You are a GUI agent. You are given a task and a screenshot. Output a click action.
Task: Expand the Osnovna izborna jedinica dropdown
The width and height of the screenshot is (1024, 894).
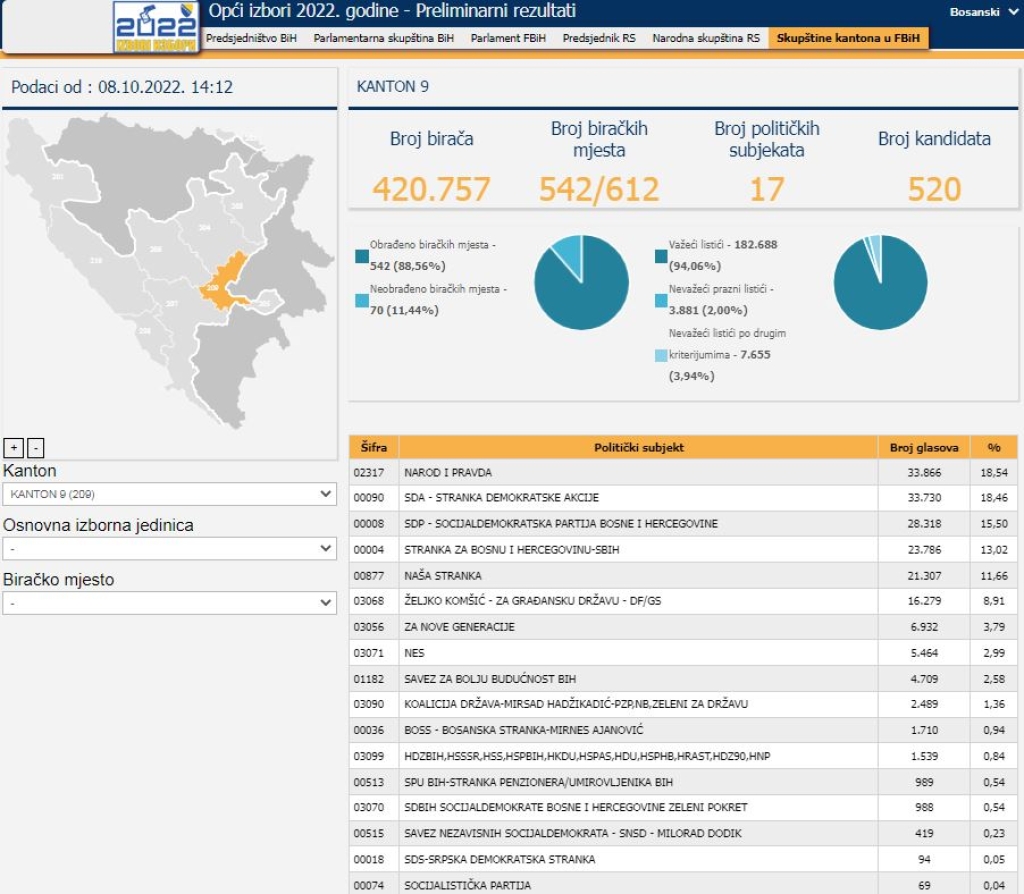pyautogui.click(x=169, y=548)
